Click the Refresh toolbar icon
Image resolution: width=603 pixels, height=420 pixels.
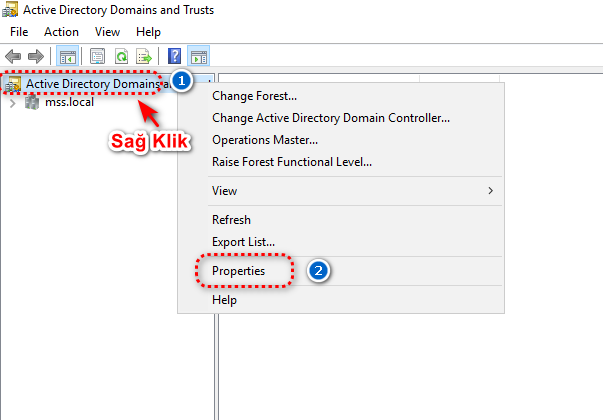point(122,57)
